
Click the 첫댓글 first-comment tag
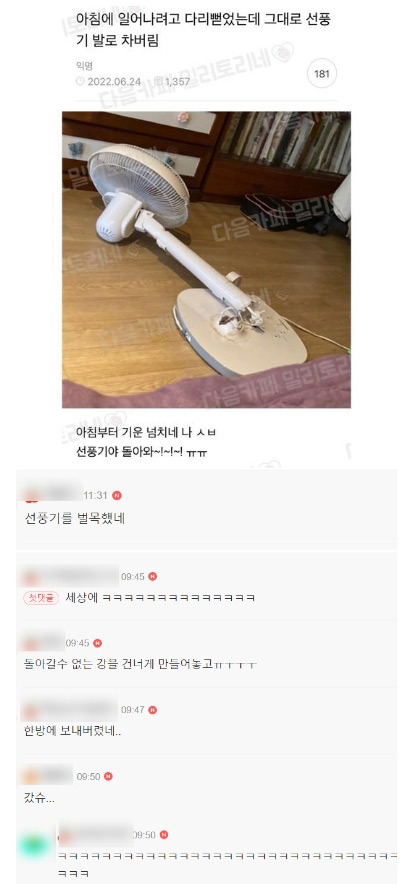(41, 598)
